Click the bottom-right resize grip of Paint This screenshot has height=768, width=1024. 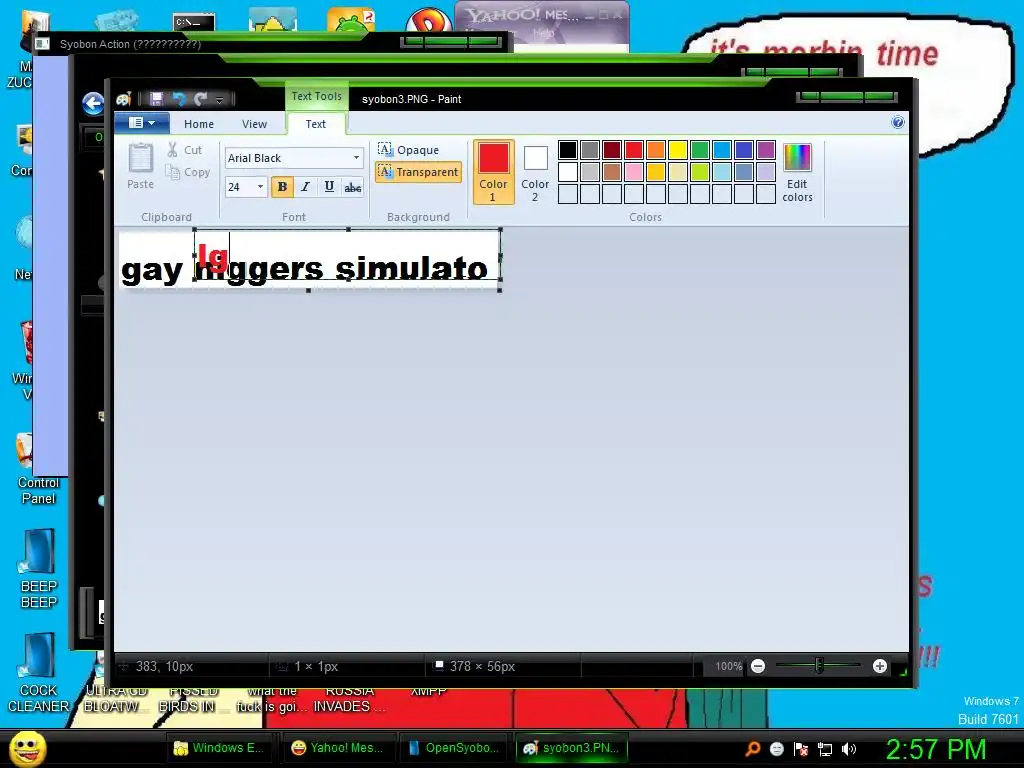click(x=903, y=671)
